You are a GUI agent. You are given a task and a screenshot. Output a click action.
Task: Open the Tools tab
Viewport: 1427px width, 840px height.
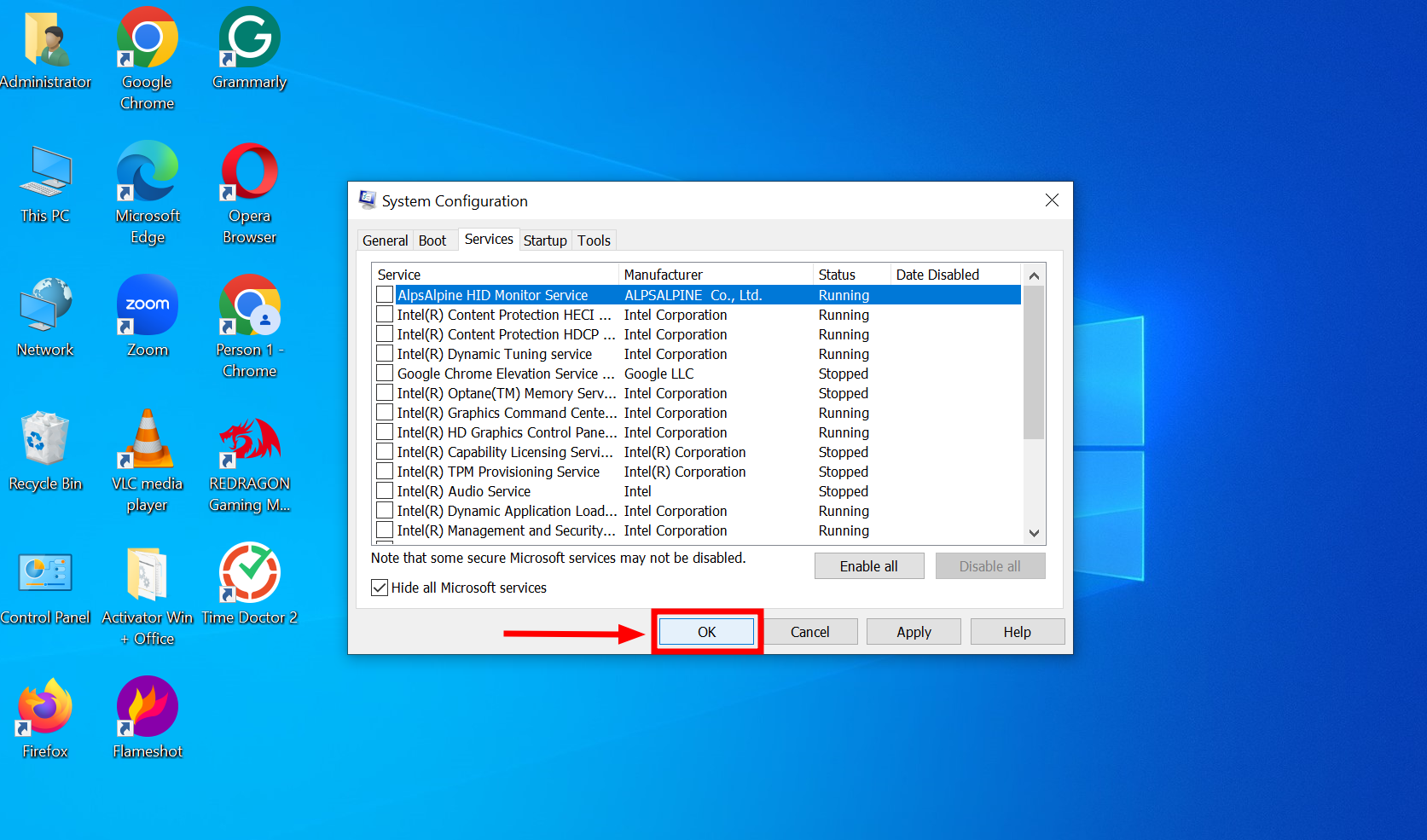[x=595, y=240]
